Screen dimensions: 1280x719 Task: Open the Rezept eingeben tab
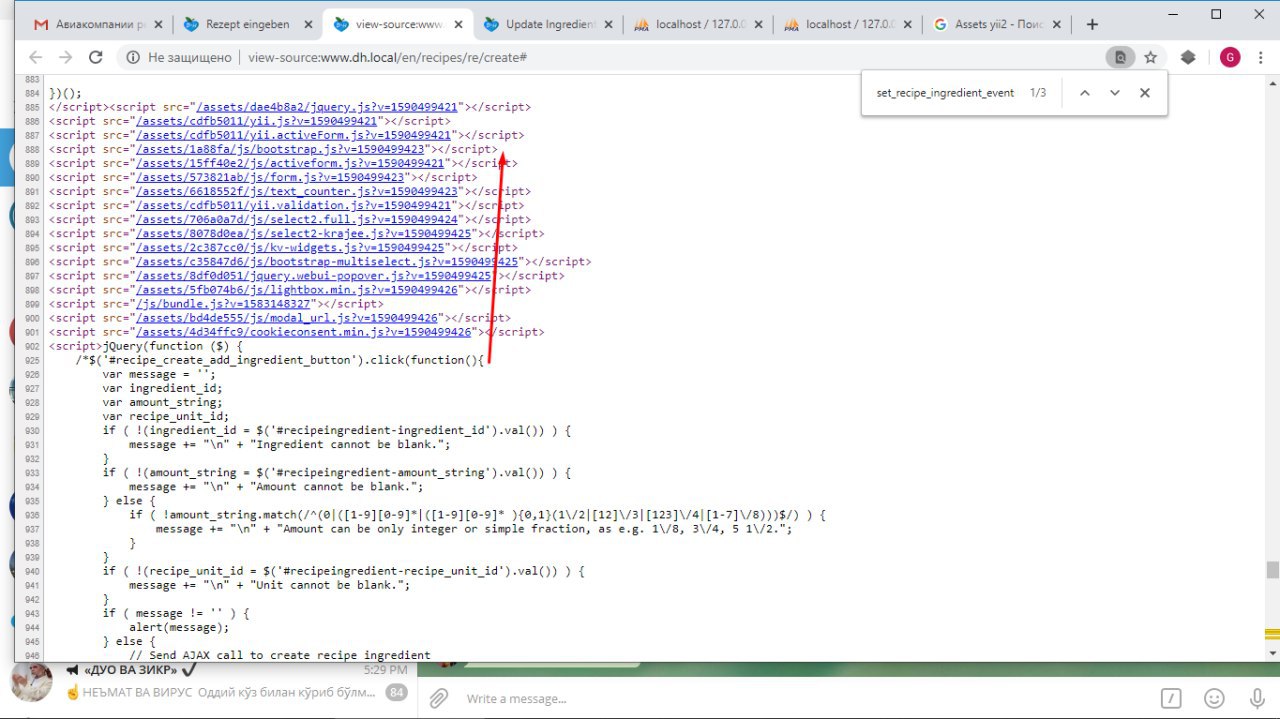(246, 24)
